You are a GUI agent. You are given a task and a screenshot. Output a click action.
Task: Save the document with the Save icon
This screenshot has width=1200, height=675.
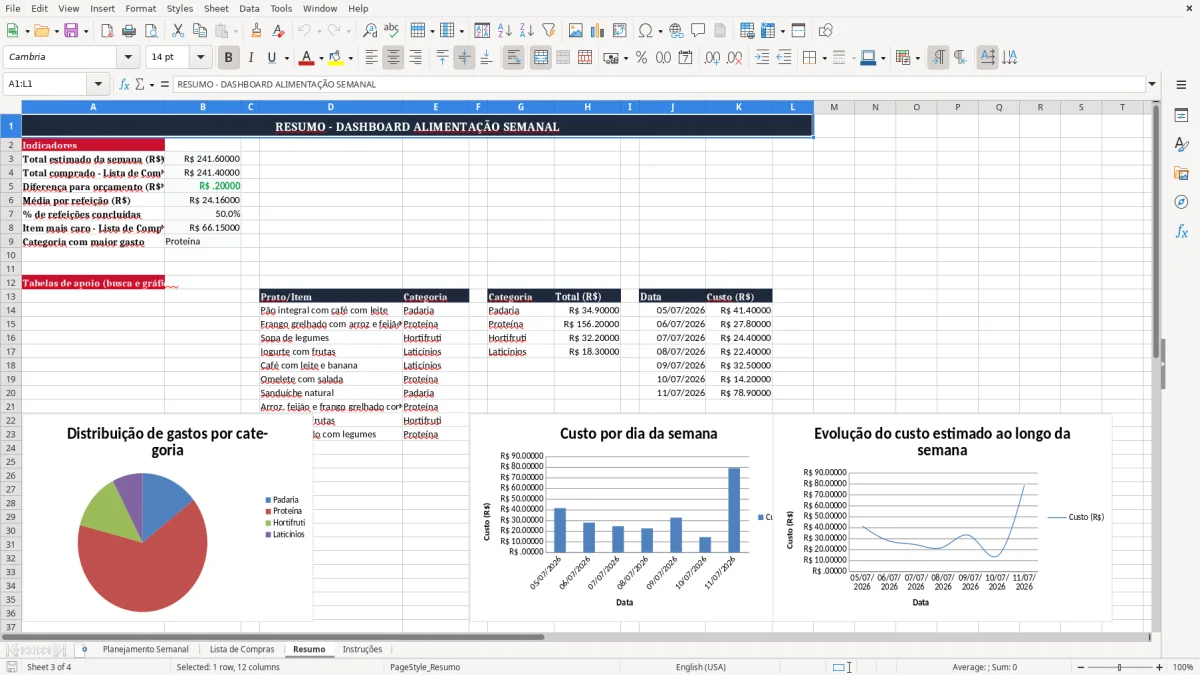tap(71, 31)
